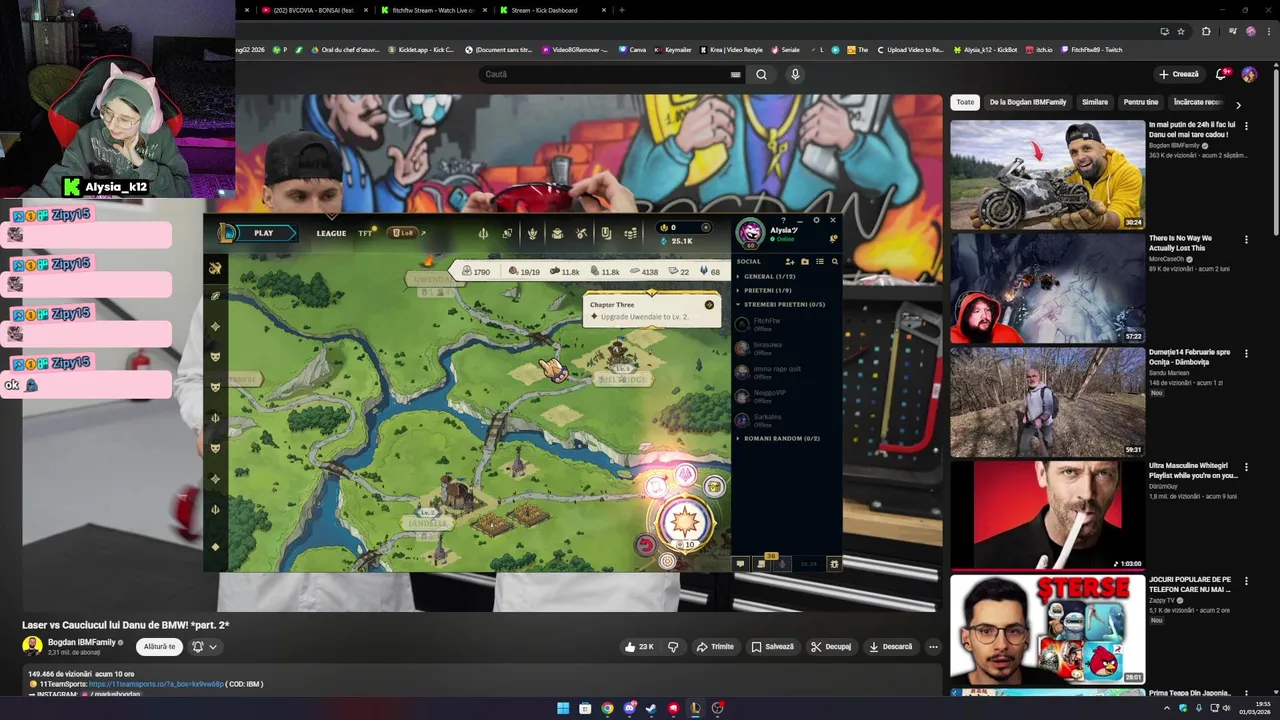Viewport: 1280px width, 720px height.
Task: Save video with Salvează button
Action: pyautogui.click(x=772, y=647)
